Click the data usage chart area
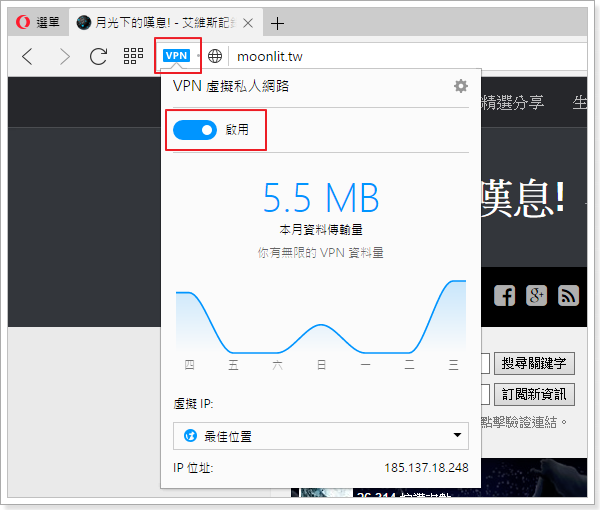This screenshot has width=600, height=510. (321, 317)
